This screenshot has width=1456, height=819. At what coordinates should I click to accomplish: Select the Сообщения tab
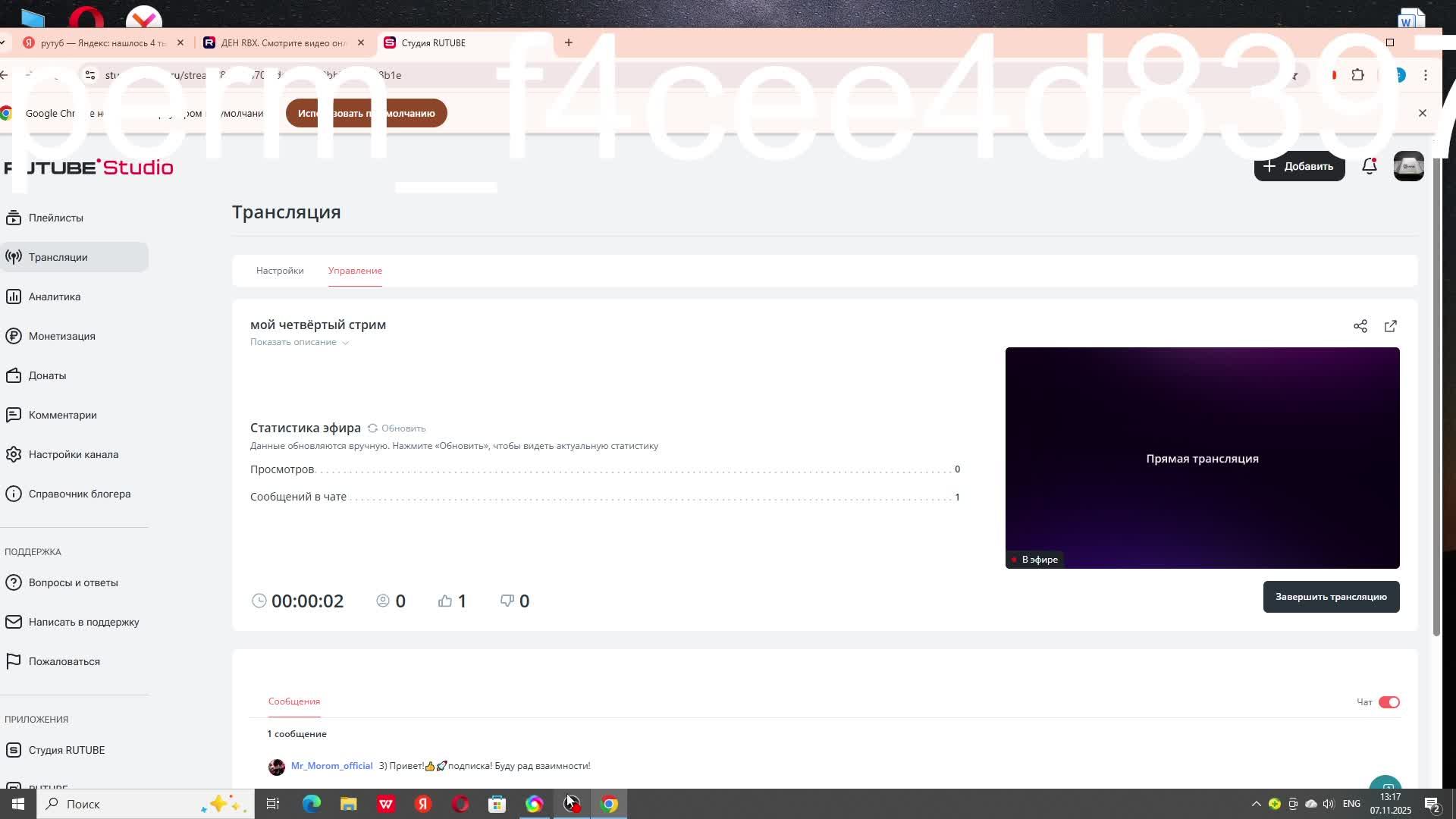click(x=294, y=701)
